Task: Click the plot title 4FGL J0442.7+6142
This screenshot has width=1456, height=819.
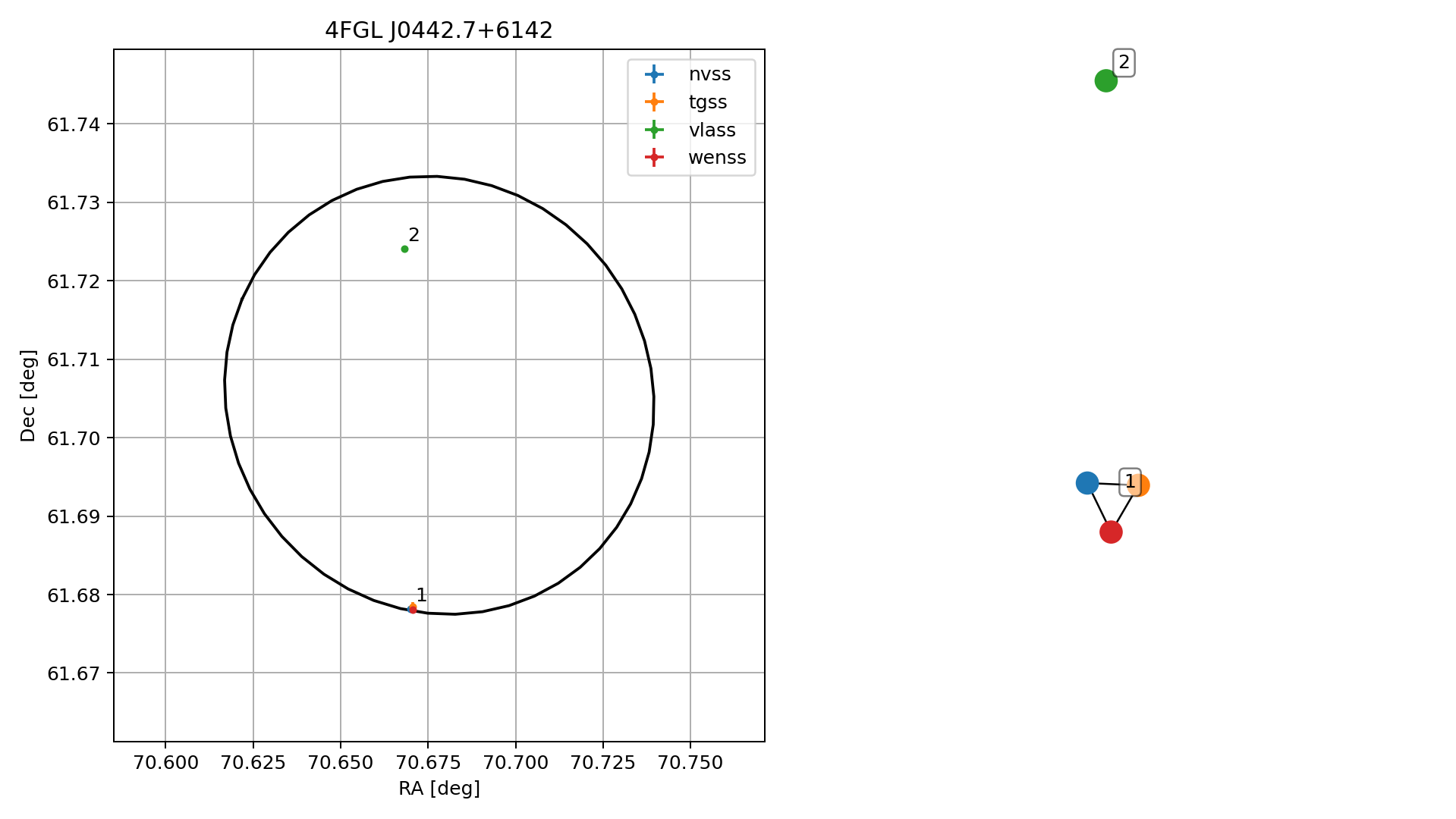Action: coord(439,30)
